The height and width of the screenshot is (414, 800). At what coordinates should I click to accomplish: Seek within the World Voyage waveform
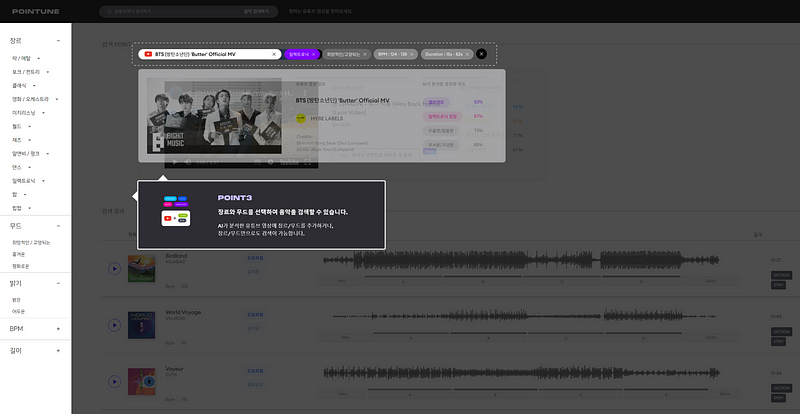tap(524, 316)
